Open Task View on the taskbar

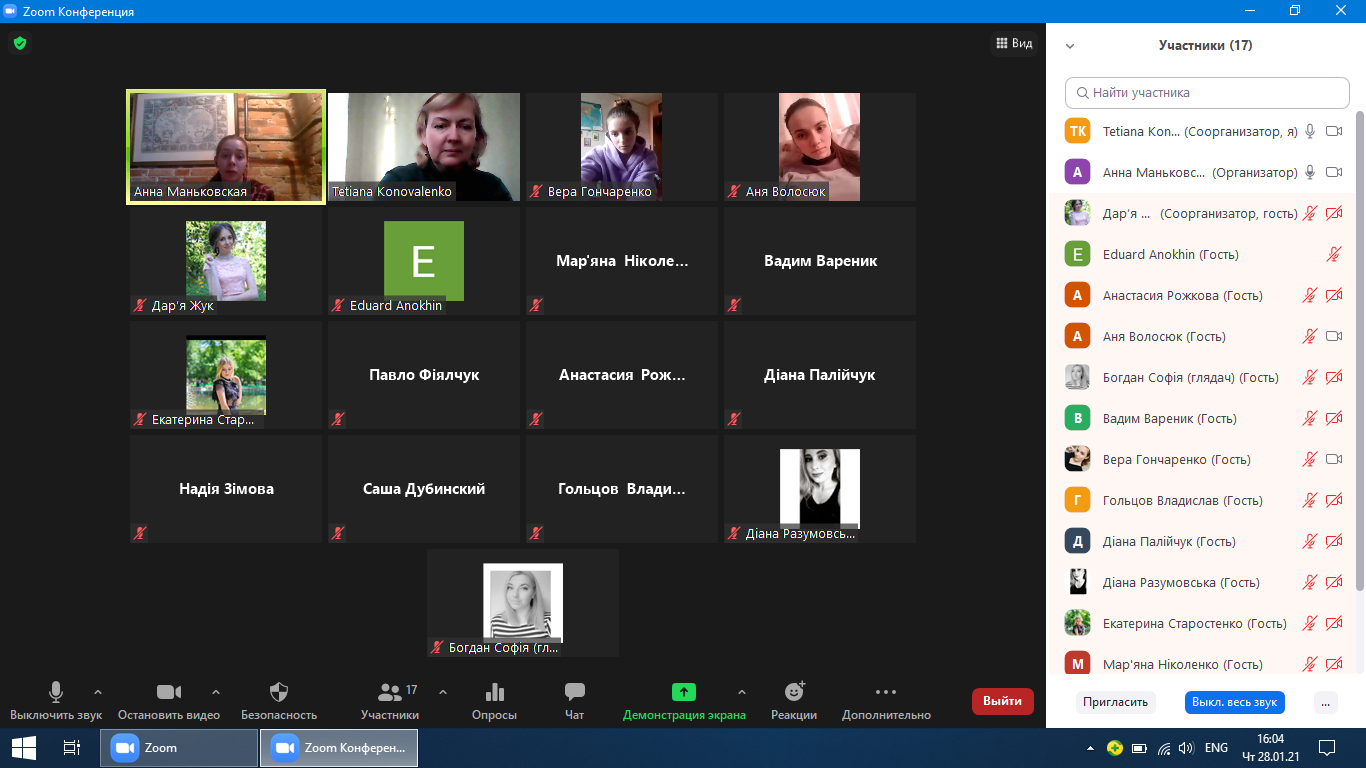pyautogui.click(x=71, y=748)
